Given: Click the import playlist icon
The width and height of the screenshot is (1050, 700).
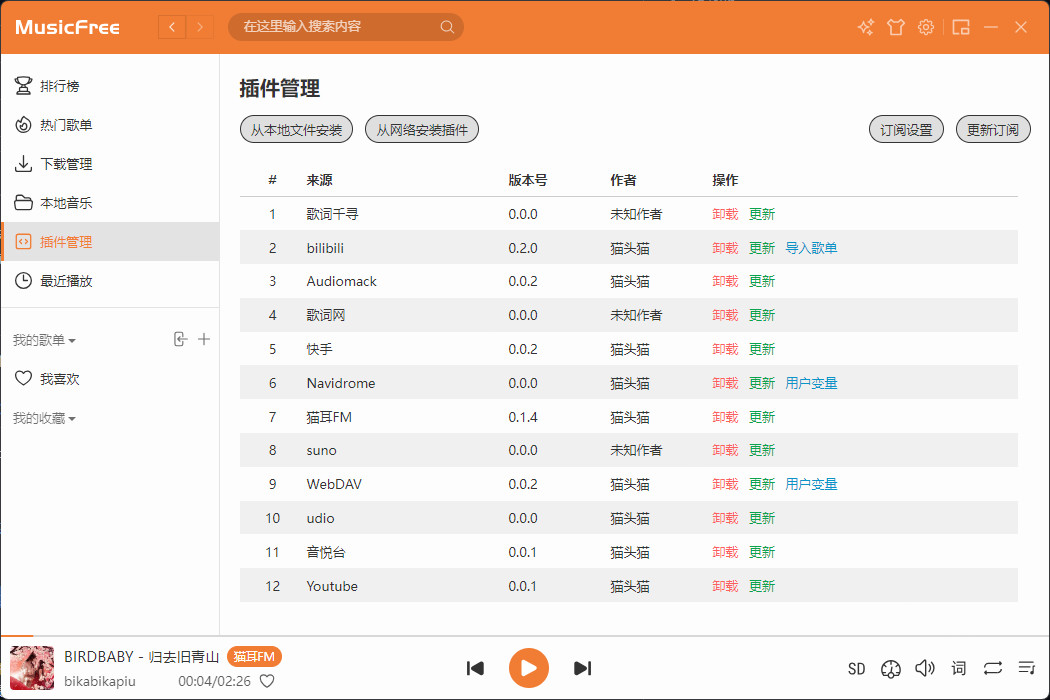Looking at the screenshot, I should [180, 339].
